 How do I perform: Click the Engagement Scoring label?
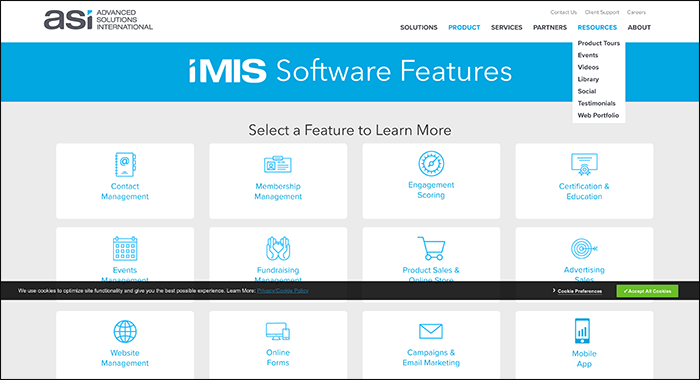point(431,190)
